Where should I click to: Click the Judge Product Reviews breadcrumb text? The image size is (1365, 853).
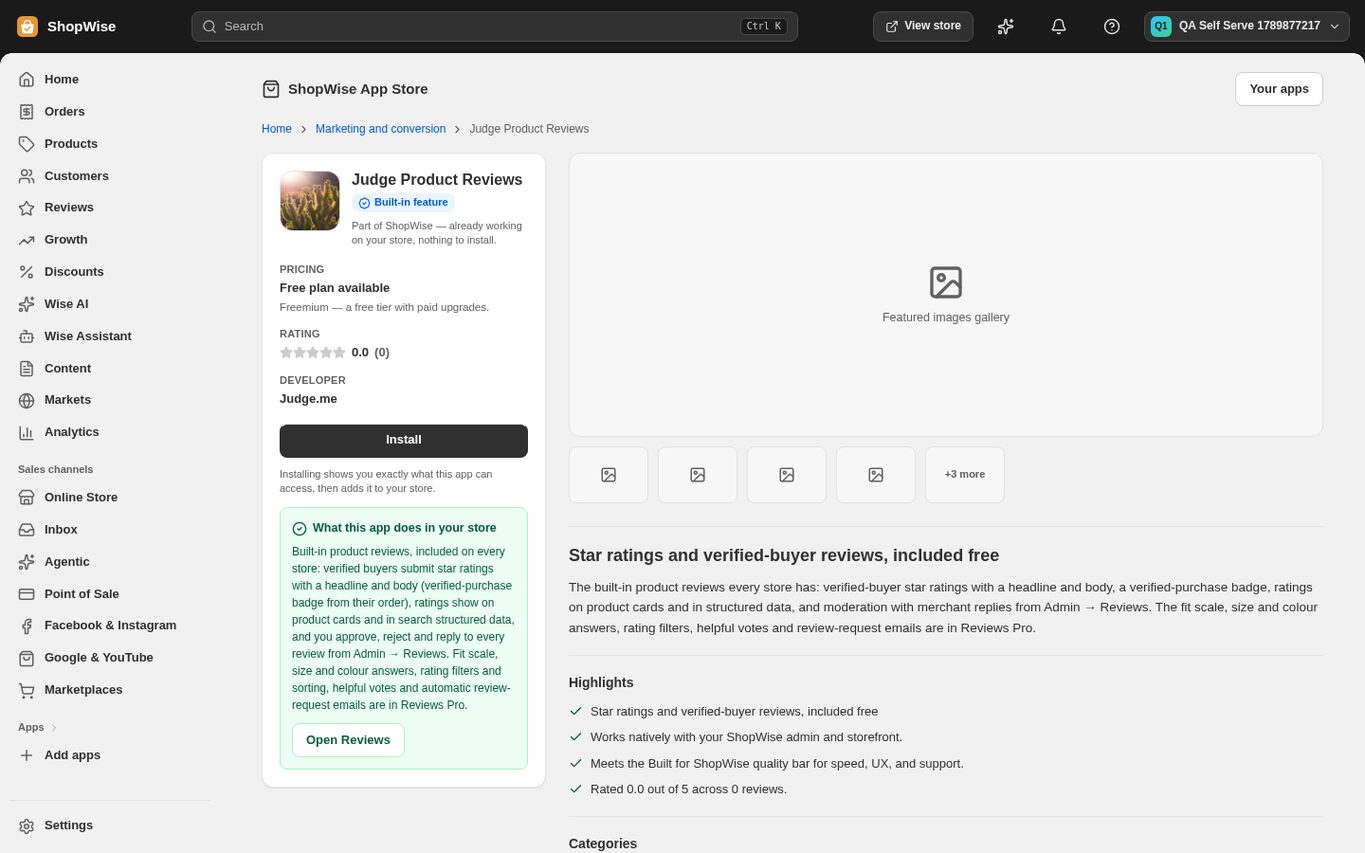(529, 129)
